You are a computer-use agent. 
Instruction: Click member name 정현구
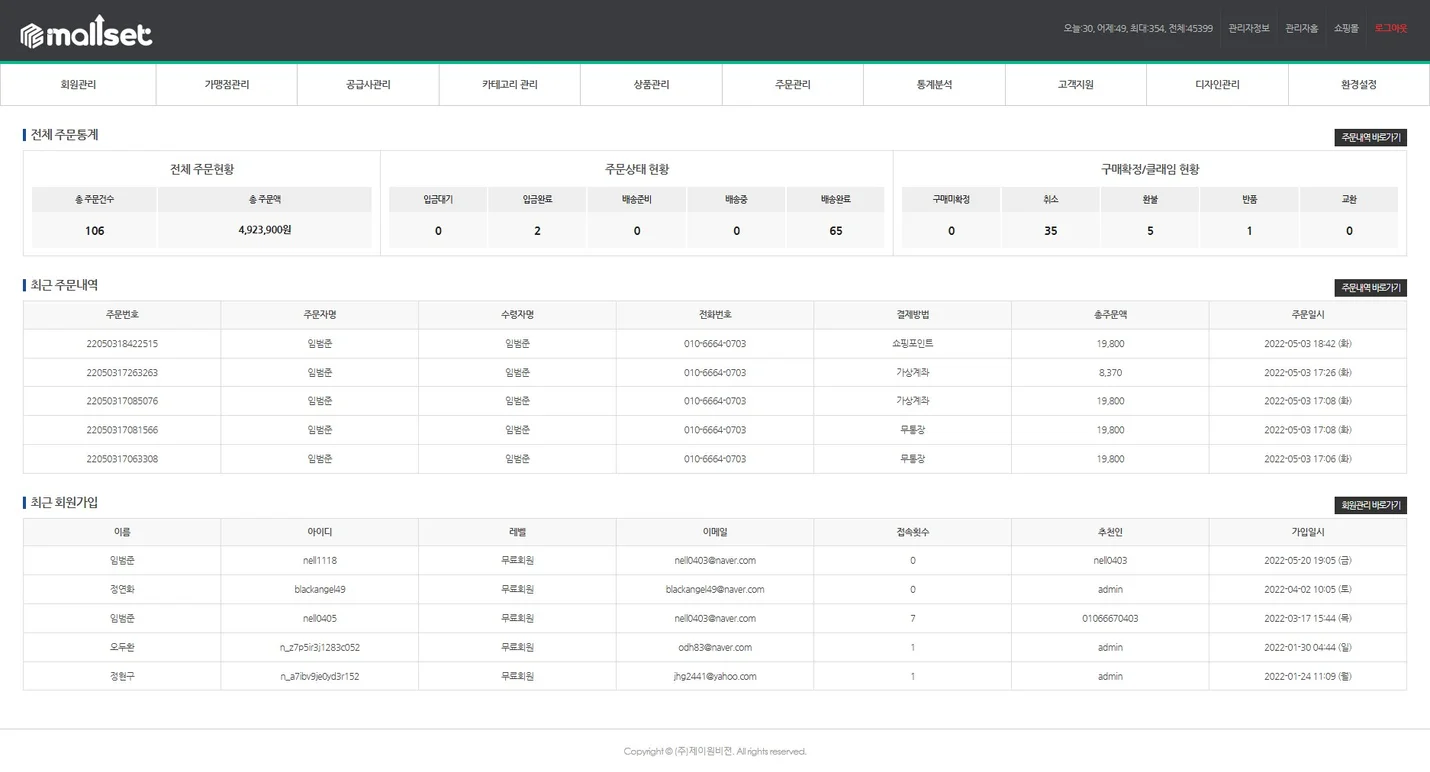point(122,677)
